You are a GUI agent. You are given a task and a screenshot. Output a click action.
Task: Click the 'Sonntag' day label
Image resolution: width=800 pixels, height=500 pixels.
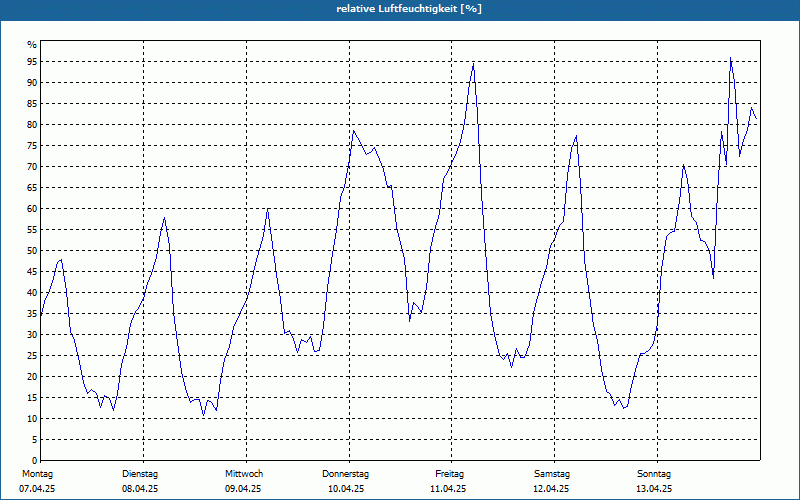click(654, 474)
